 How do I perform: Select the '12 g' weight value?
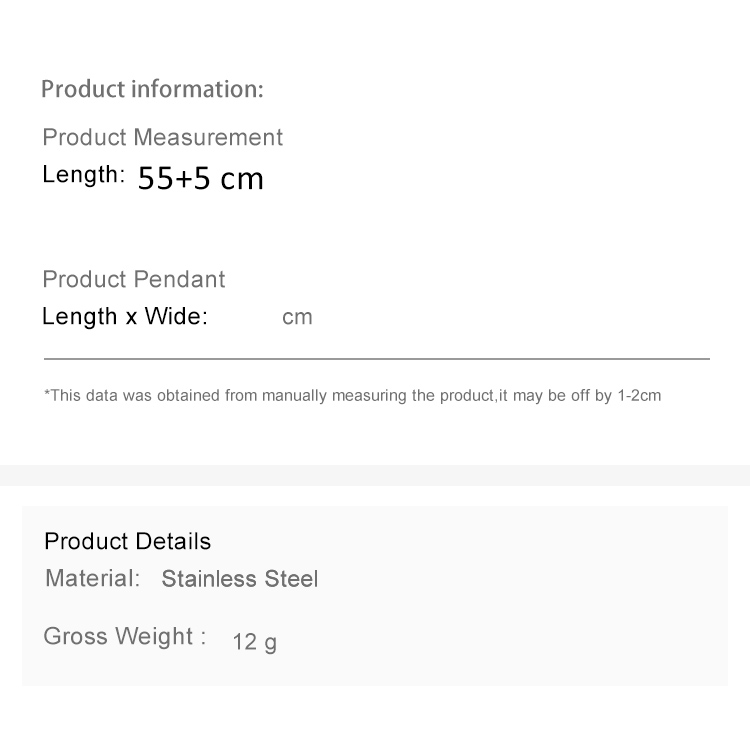254,642
